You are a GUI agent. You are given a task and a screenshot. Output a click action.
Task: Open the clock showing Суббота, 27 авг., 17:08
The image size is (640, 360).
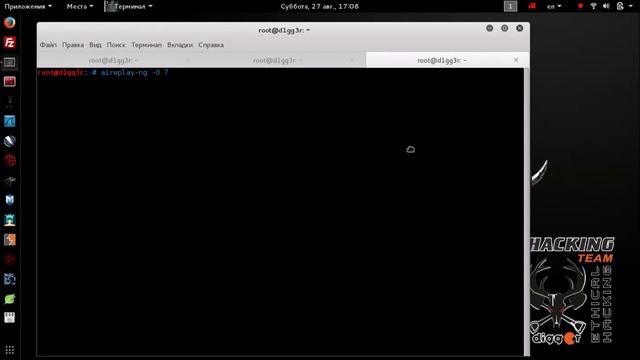[320, 6]
